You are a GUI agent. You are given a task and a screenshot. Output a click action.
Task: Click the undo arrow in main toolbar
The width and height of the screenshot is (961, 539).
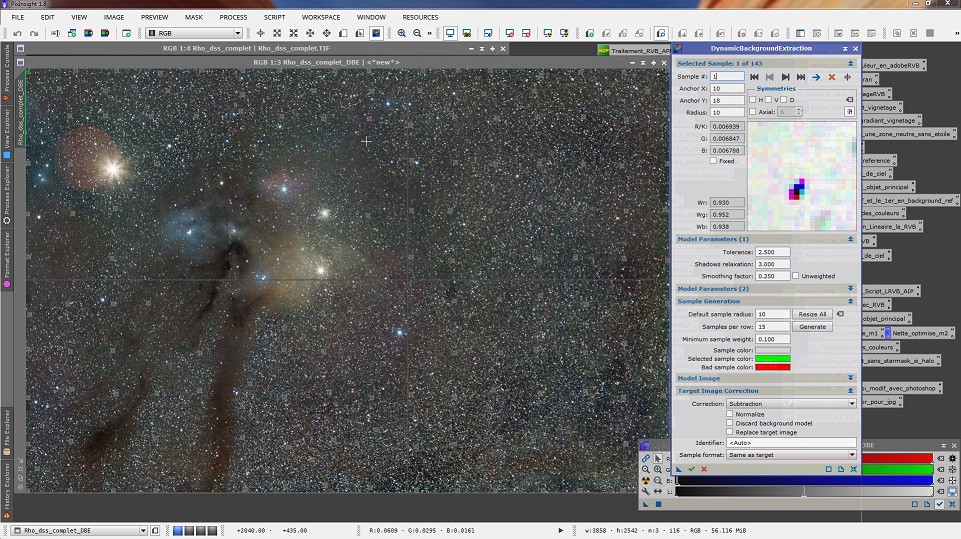coord(17,33)
